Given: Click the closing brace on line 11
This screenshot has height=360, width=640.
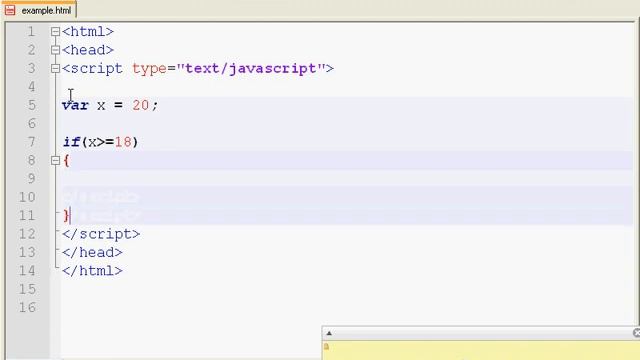Looking at the screenshot, I should (66, 215).
